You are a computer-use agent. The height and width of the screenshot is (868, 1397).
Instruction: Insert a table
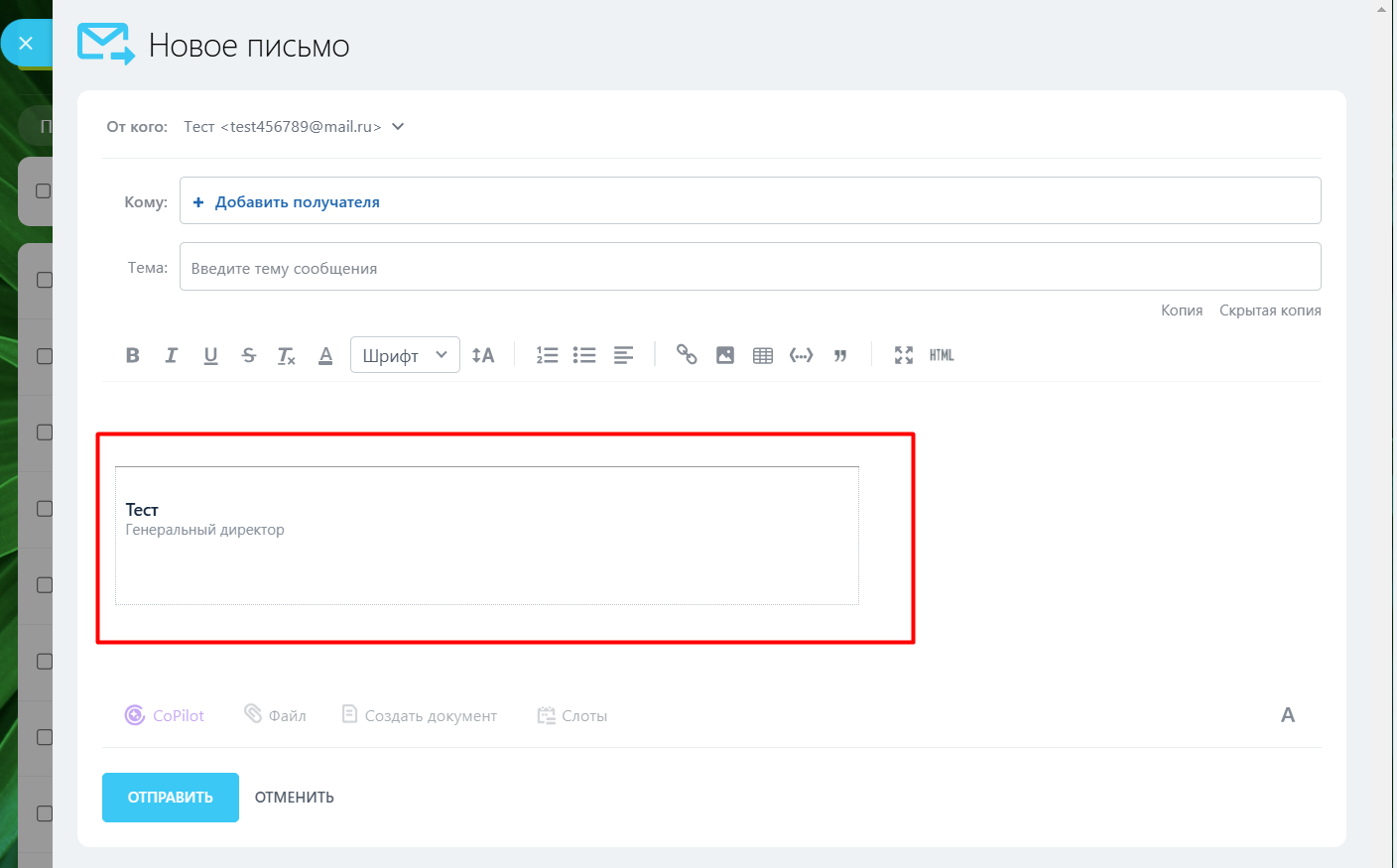[762, 354]
